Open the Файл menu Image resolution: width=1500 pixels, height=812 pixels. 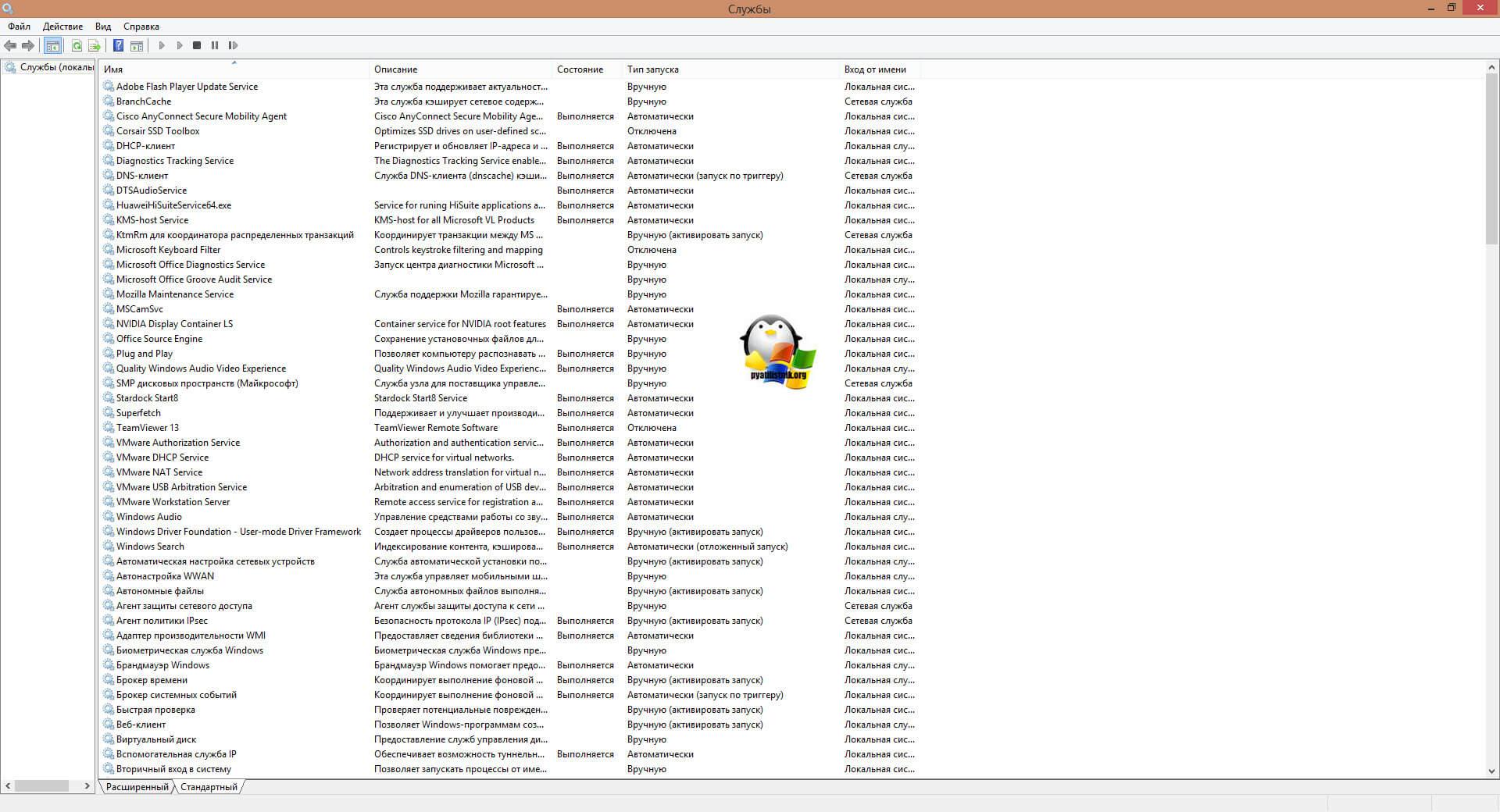[x=19, y=27]
